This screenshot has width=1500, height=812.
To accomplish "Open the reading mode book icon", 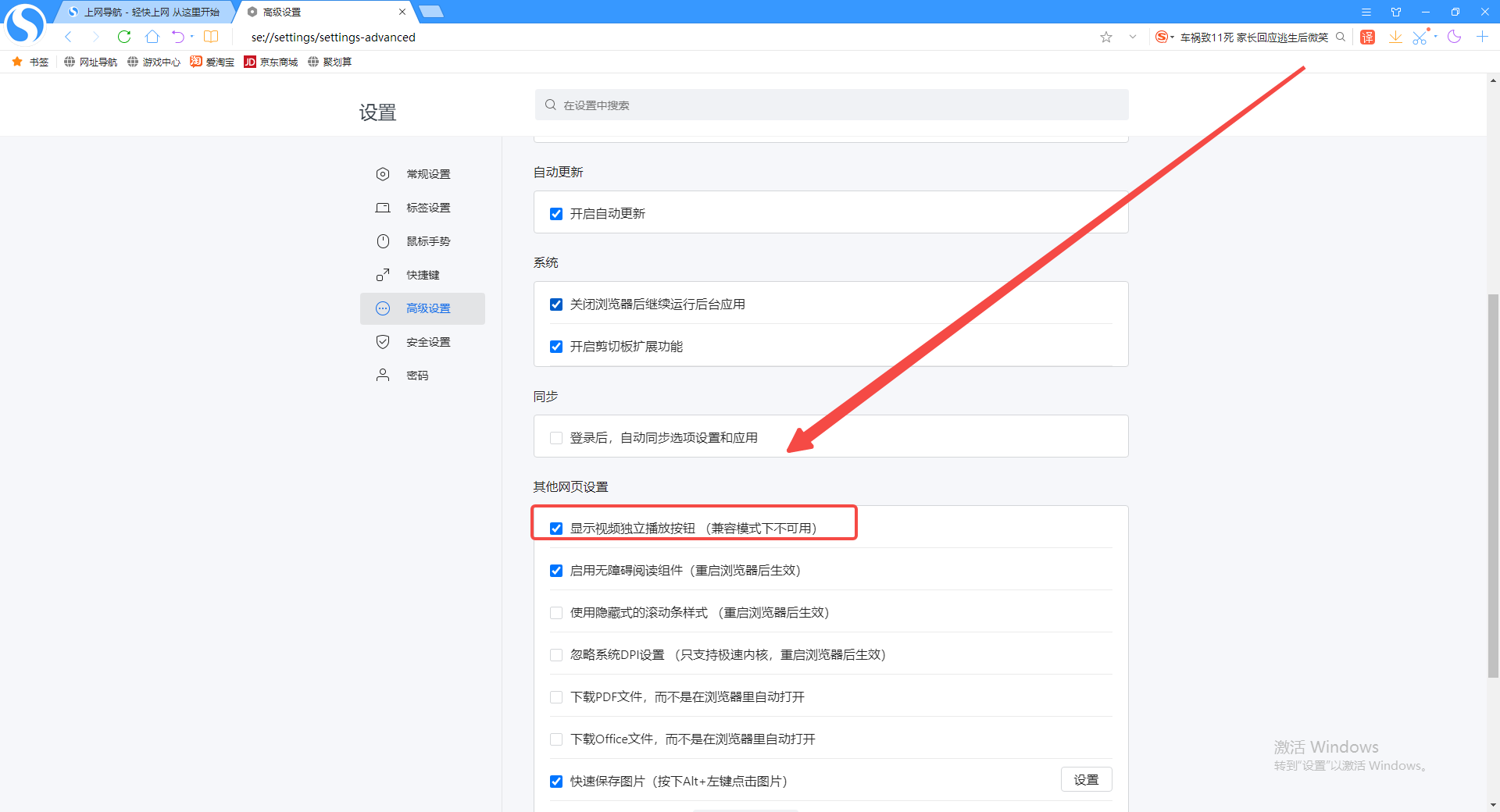I will 211,37.
